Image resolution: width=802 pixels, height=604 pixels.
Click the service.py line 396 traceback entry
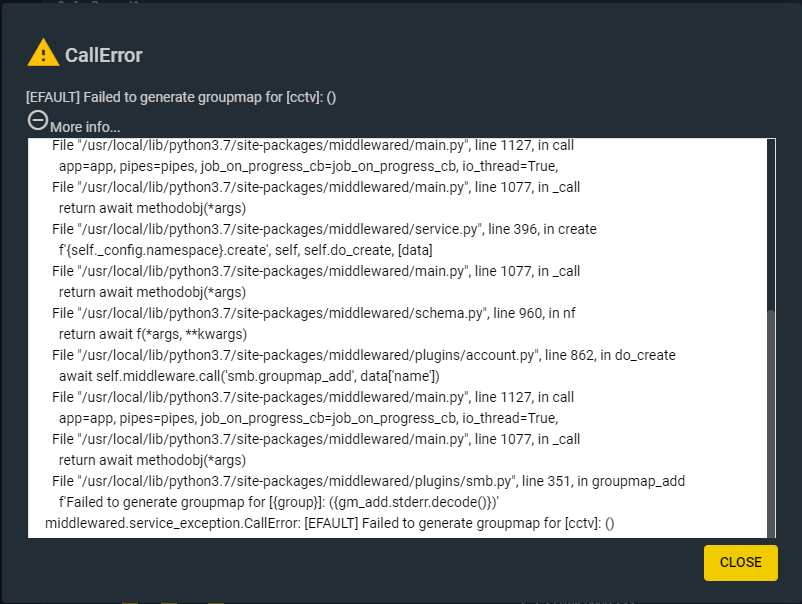coord(324,229)
